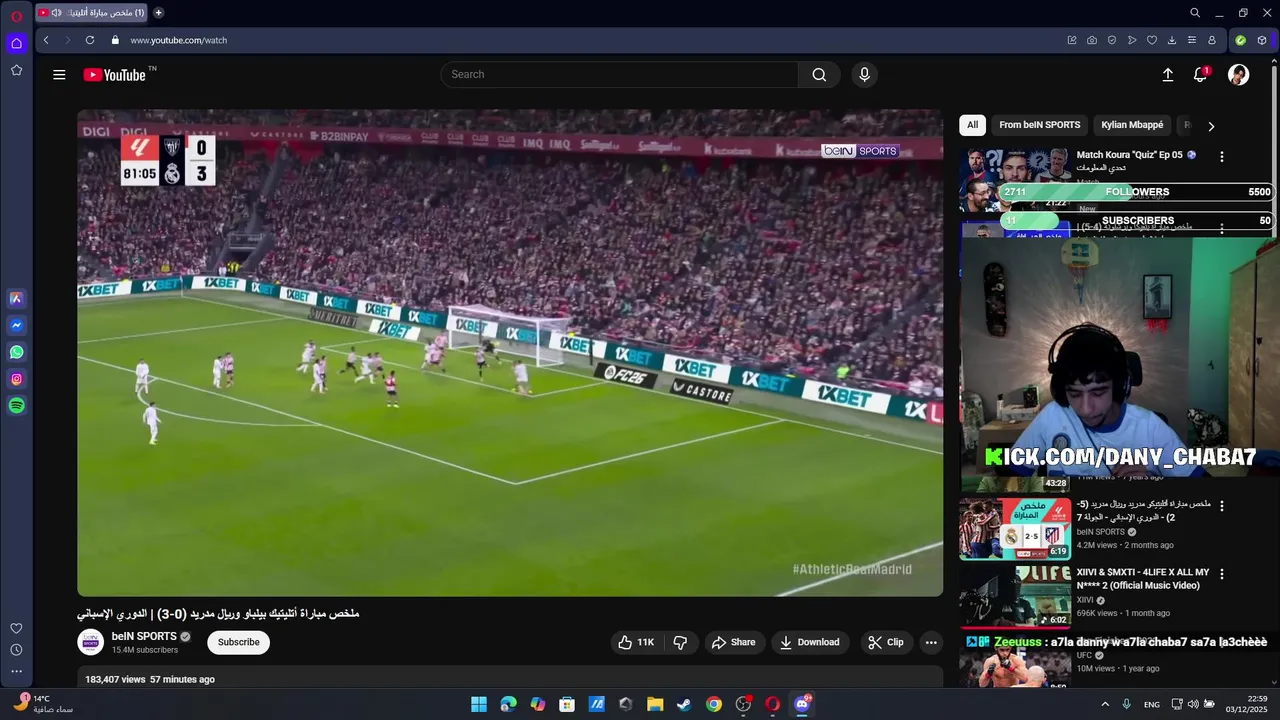Select the 'From beIN SPORTS' filter chip
This screenshot has height=720, width=1280.
click(x=1039, y=125)
